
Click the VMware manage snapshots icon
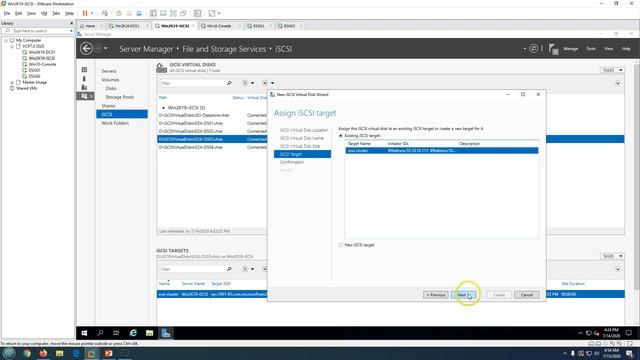pos(139,13)
